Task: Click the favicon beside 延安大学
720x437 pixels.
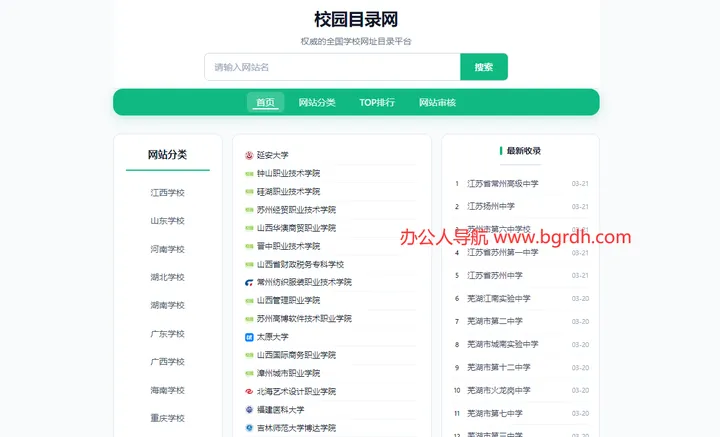Action: point(249,155)
